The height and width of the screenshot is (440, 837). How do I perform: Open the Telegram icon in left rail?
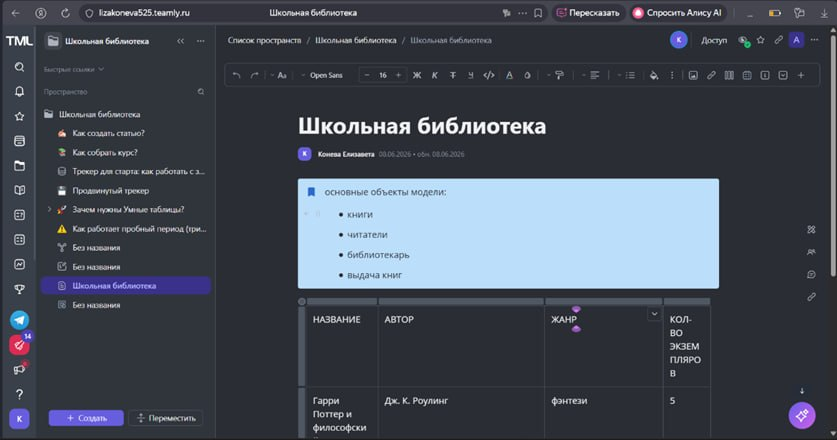pos(19,320)
